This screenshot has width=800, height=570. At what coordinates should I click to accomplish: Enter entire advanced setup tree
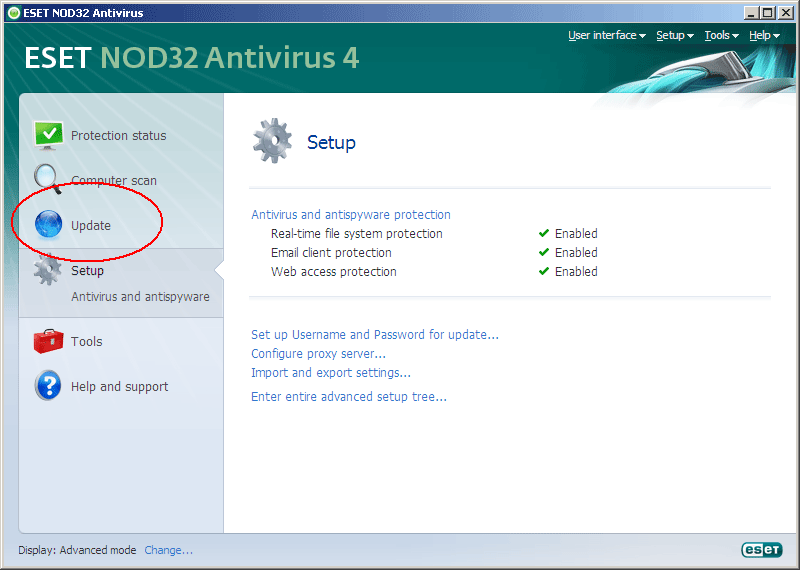[349, 396]
